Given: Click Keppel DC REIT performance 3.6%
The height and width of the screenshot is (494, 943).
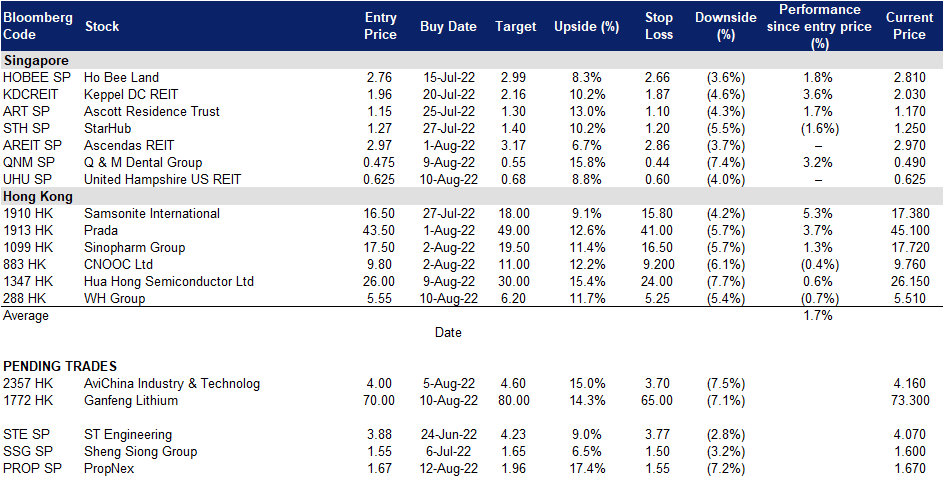Looking at the screenshot, I should tap(818, 94).
